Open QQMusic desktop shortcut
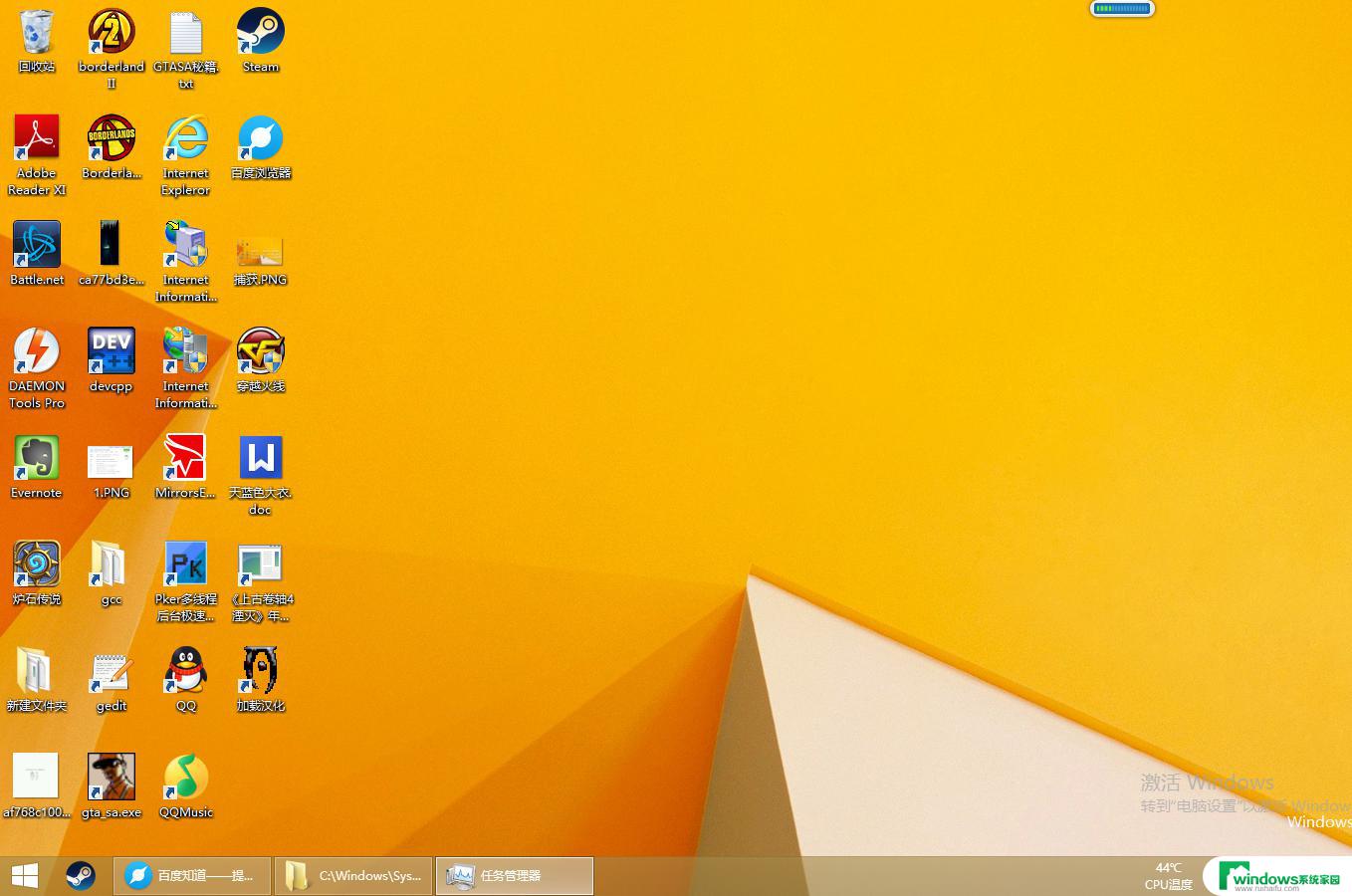1352x896 pixels. click(186, 786)
